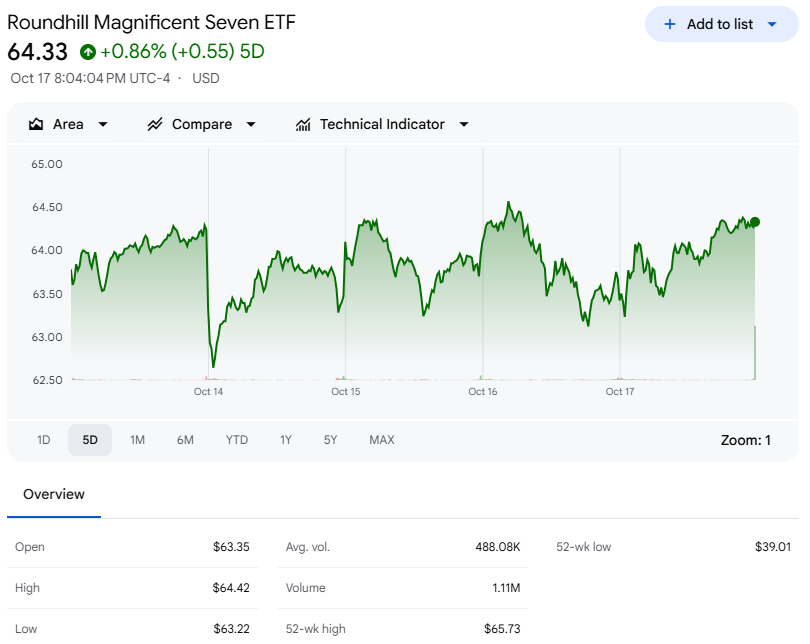
Task: Click the Oct 15 date axis label
Action: point(346,391)
